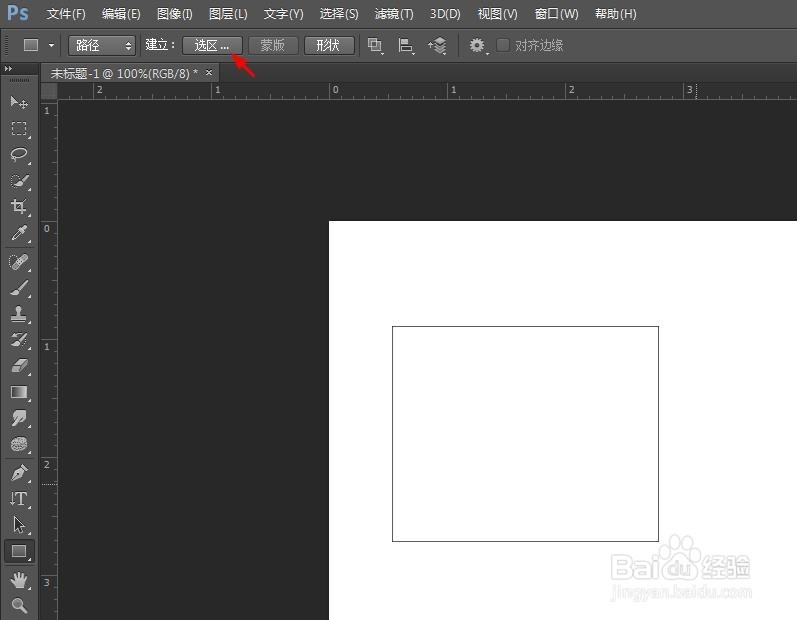Open the 路径 tool mode dropdown
This screenshot has height=620, width=797.
point(102,45)
